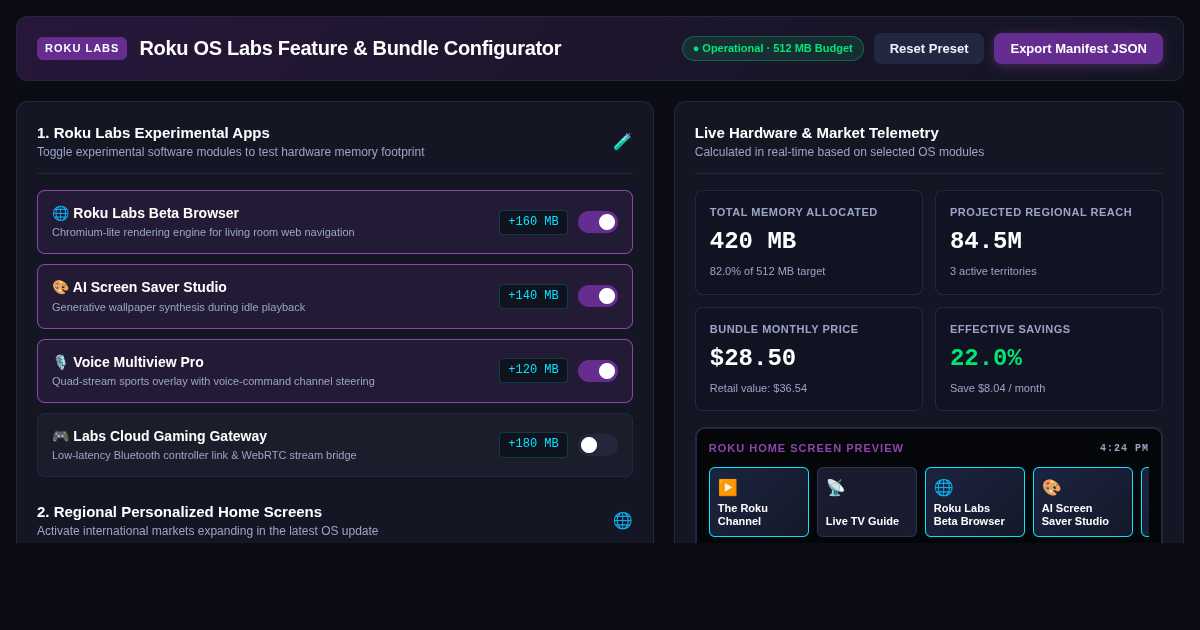Click the 420 MB total memory value

click(x=753, y=241)
